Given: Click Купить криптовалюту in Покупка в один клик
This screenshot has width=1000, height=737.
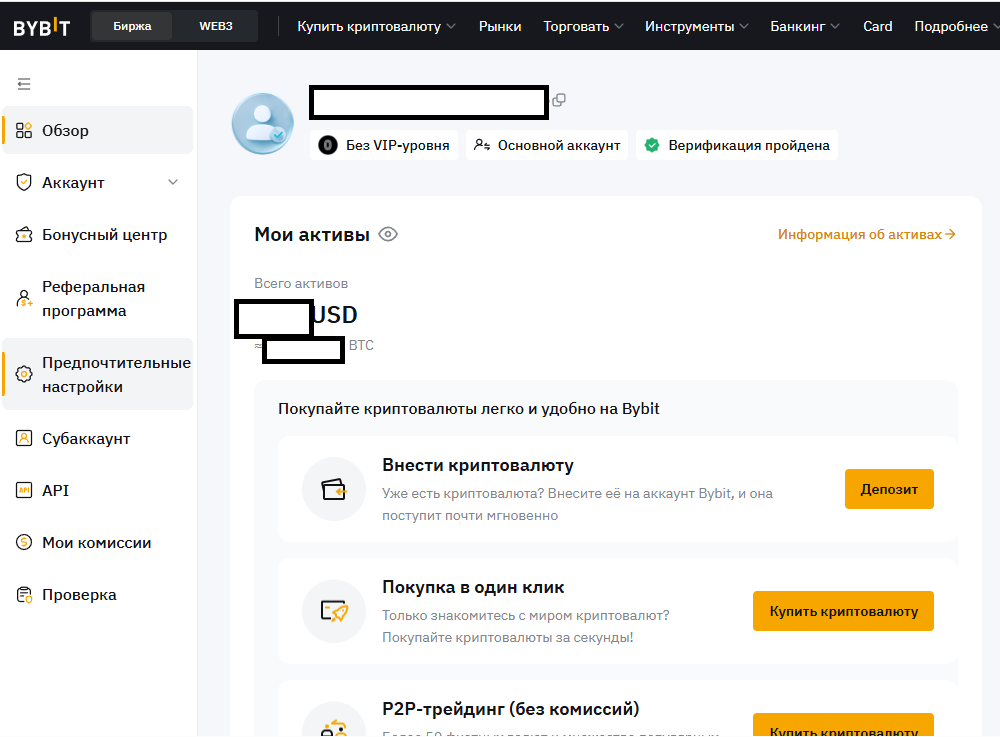Looking at the screenshot, I should 843,611.
